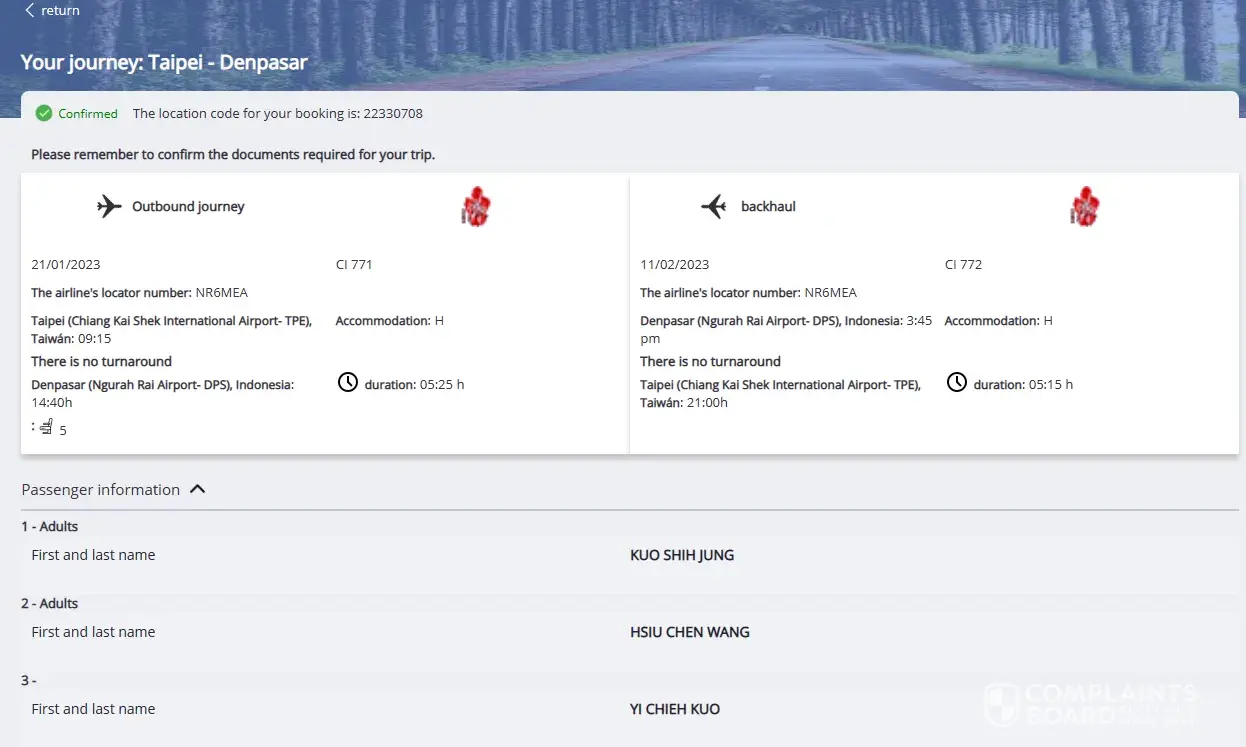Click the outbound date 21/01/2023
The height and width of the screenshot is (747, 1246).
click(x=66, y=265)
